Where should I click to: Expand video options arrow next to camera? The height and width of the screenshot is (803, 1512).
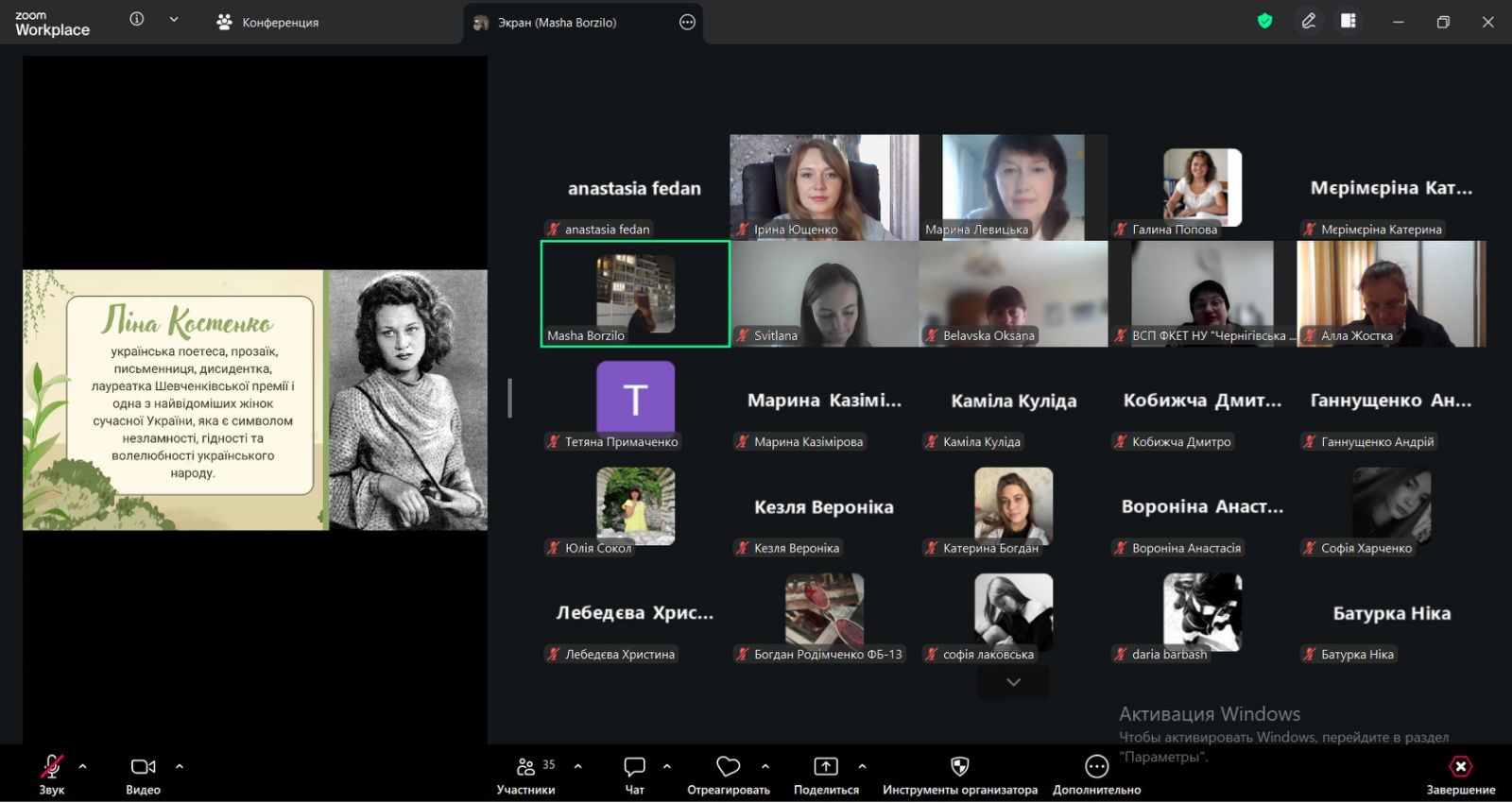tap(180, 766)
